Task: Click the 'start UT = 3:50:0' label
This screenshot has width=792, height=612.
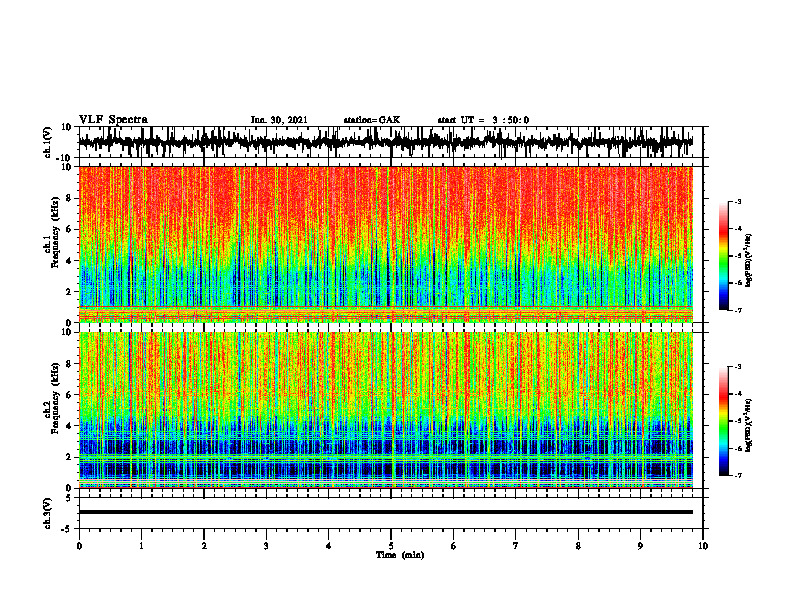Action: pyautogui.click(x=483, y=120)
